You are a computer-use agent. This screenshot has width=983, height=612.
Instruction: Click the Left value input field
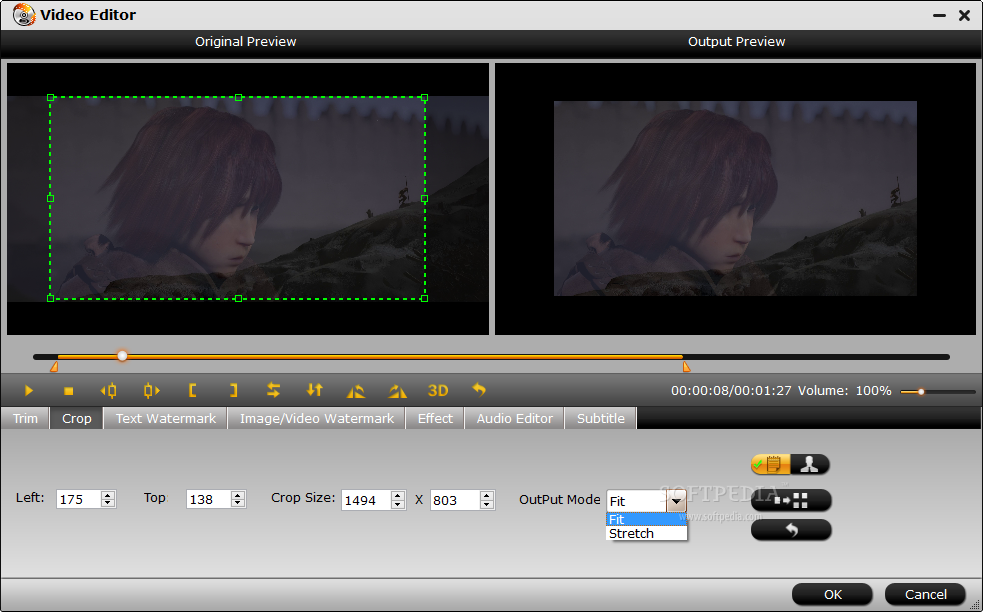[x=78, y=499]
